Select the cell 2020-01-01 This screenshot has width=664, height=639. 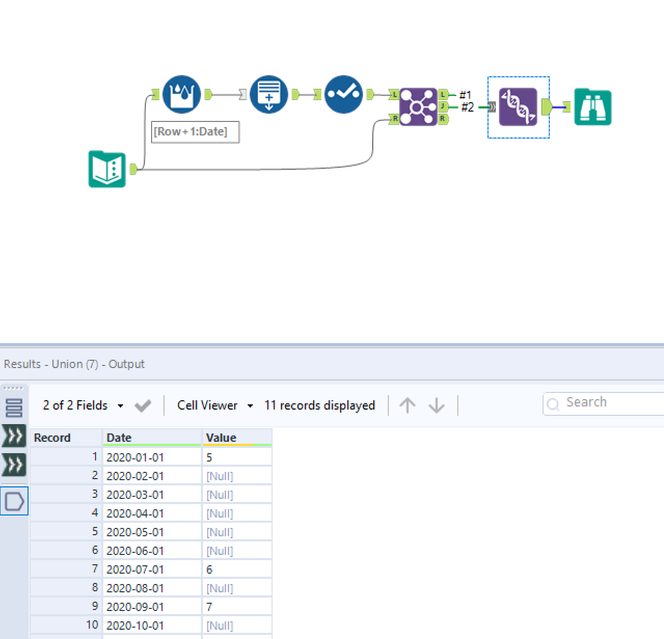[x=152, y=457]
